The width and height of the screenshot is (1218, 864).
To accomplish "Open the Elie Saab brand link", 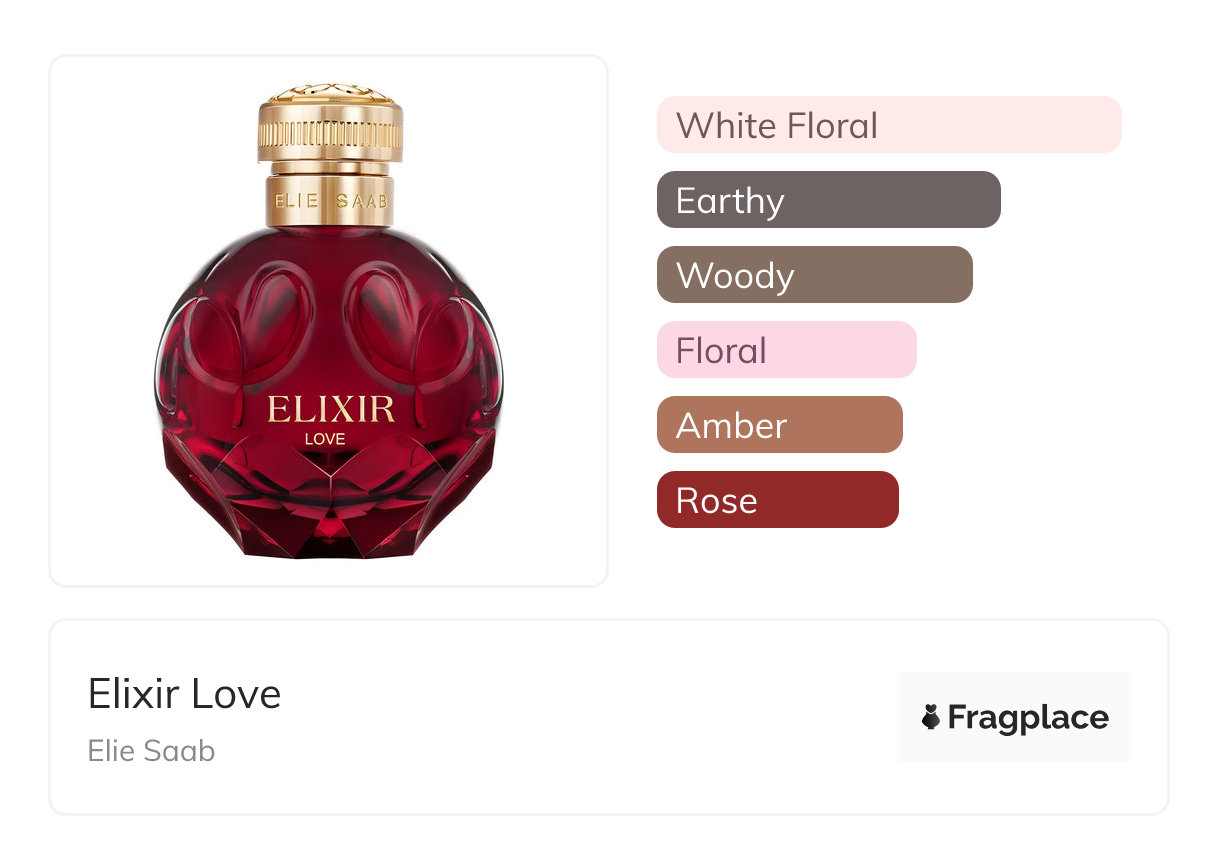I will (x=152, y=751).
